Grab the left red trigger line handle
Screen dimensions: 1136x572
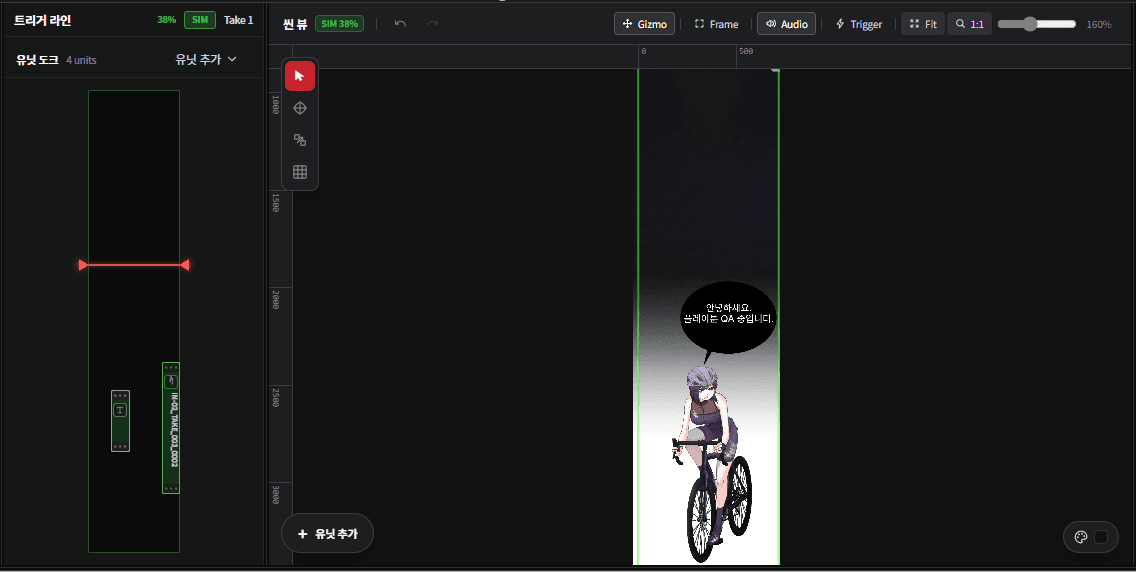(83, 265)
